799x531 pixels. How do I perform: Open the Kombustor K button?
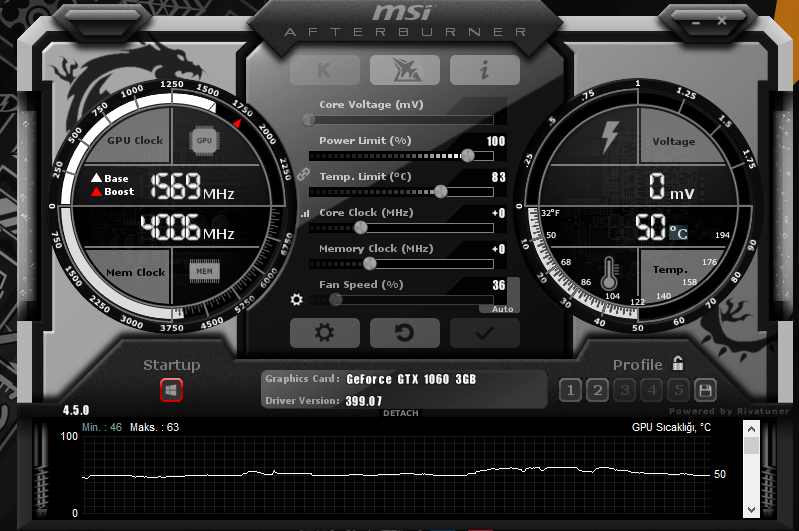coord(325,70)
